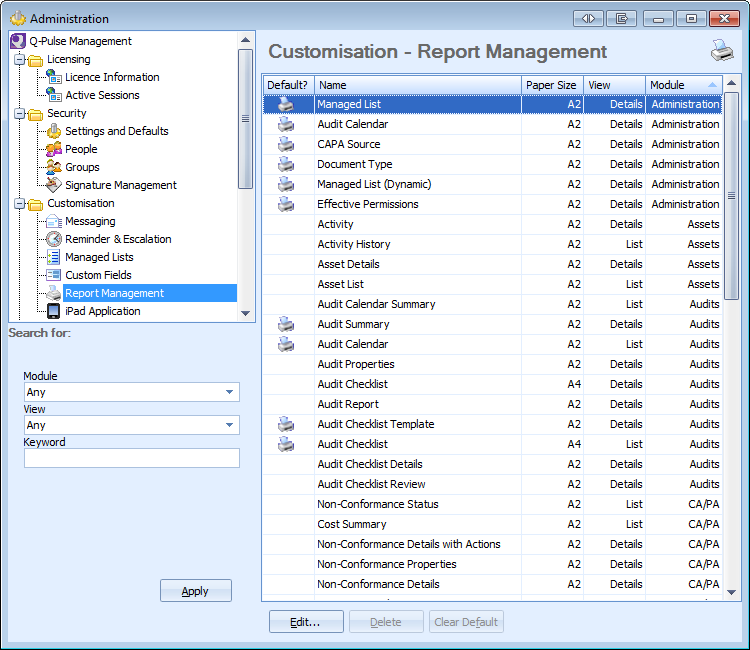Select Reminder & Escalation in the tree
Viewport: 750px width, 650px height.
(118, 239)
